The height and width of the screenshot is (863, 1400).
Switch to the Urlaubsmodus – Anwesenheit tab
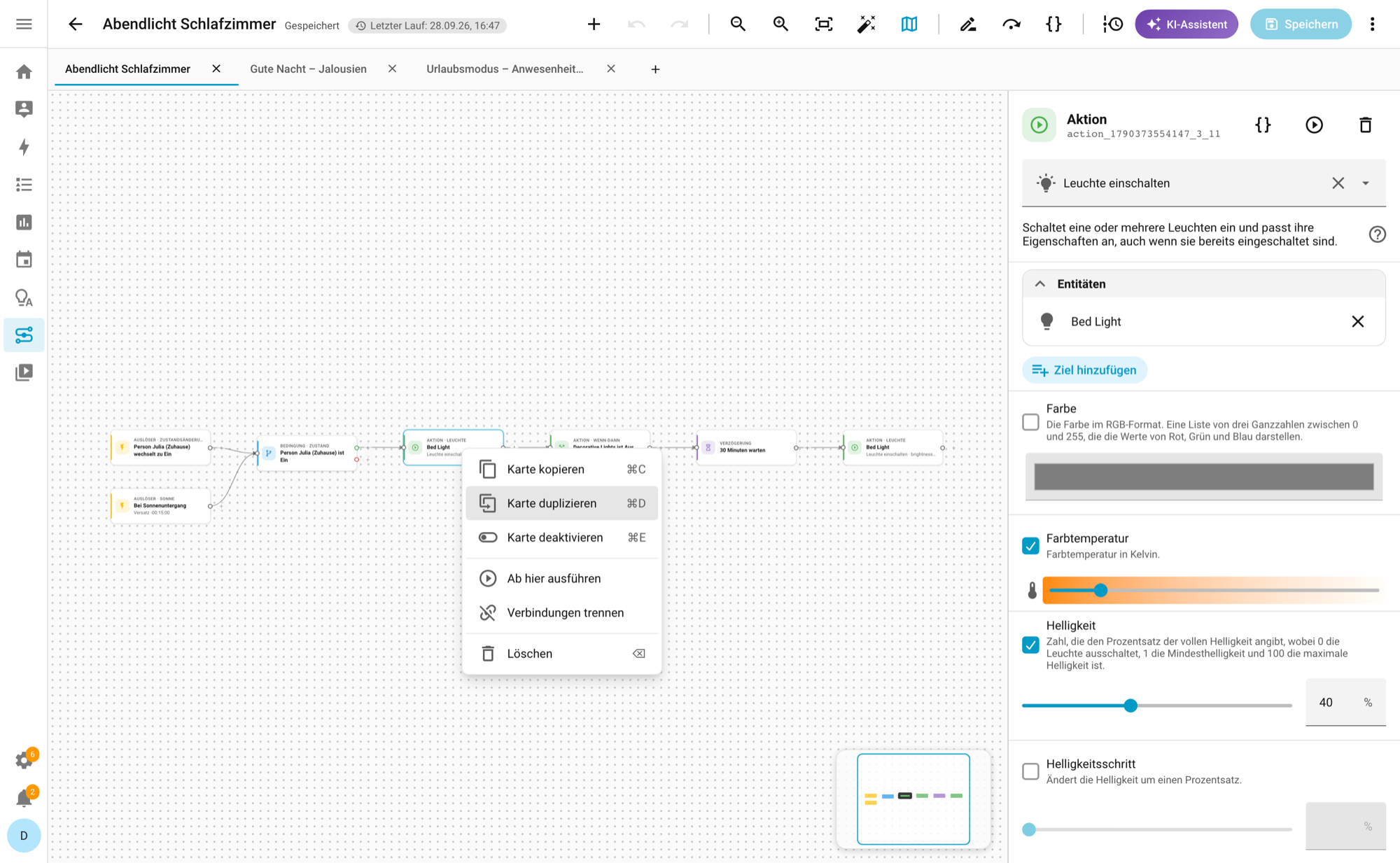(505, 69)
